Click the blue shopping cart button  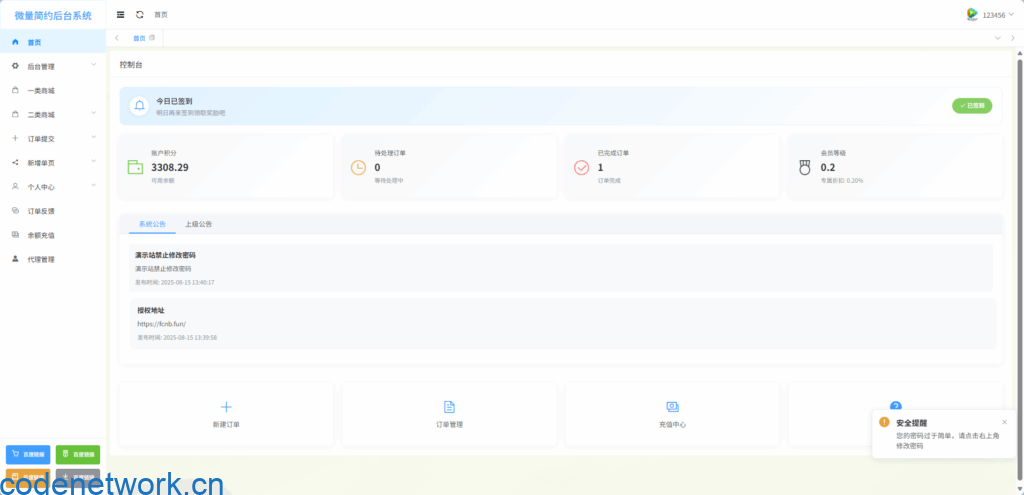[28, 454]
